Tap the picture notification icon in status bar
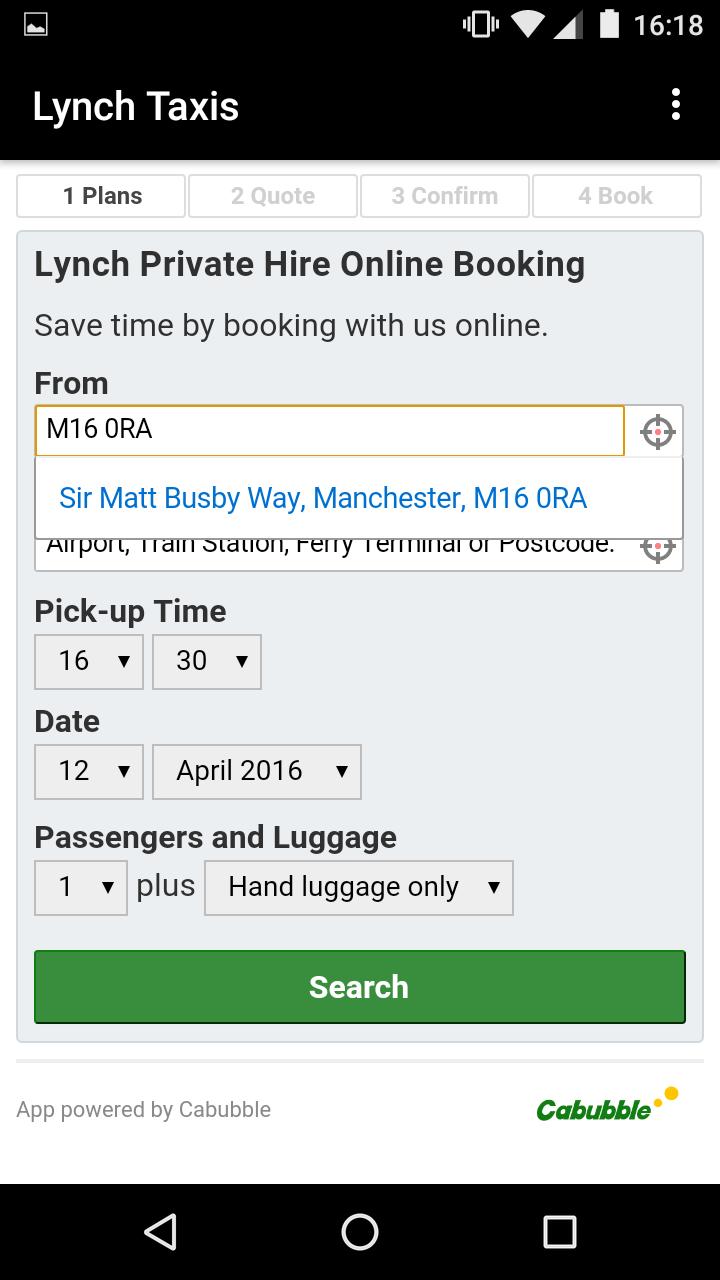This screenshot has width=720, height=1280. (x=36, y=25)
